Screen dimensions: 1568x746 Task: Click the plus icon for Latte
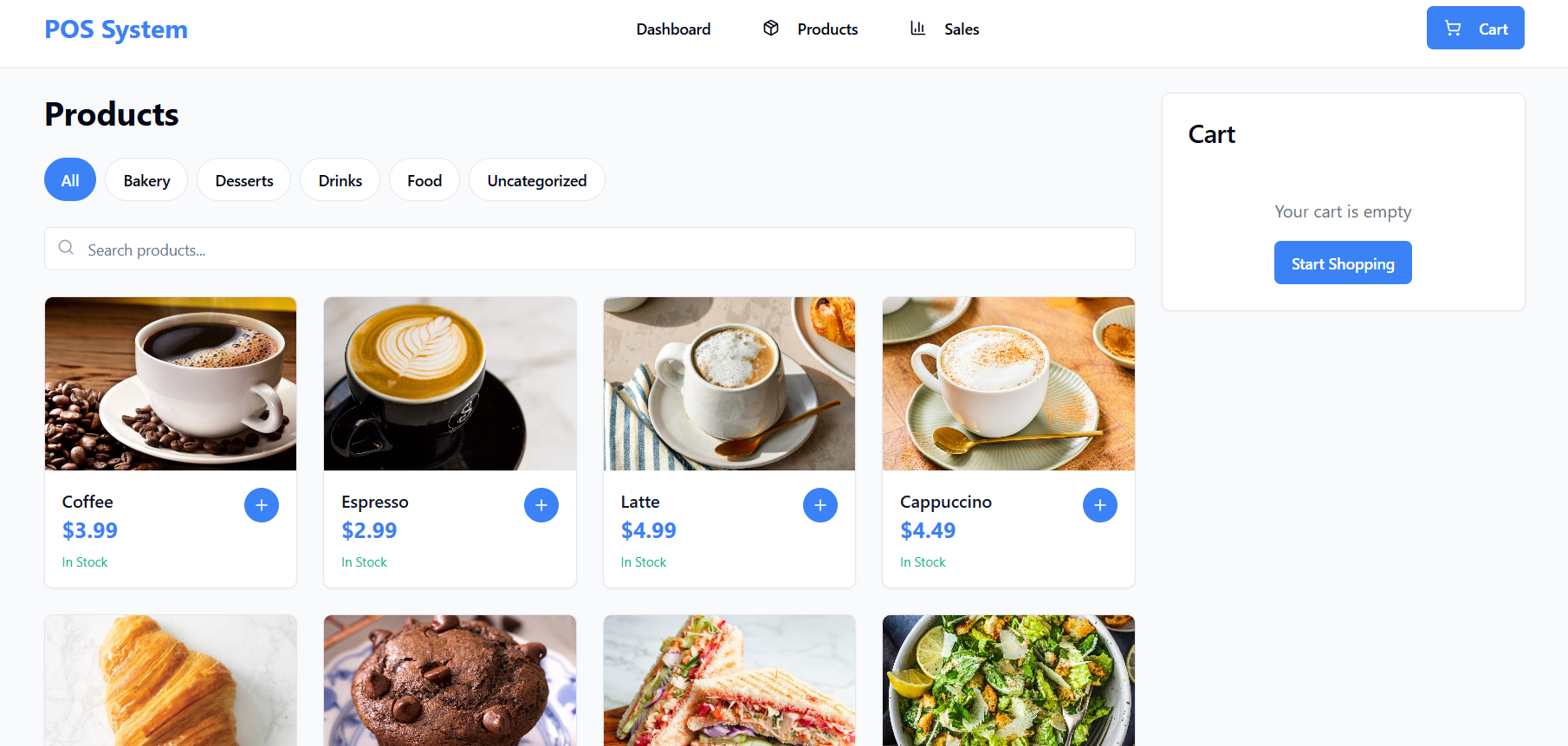[x=820, y=505]
